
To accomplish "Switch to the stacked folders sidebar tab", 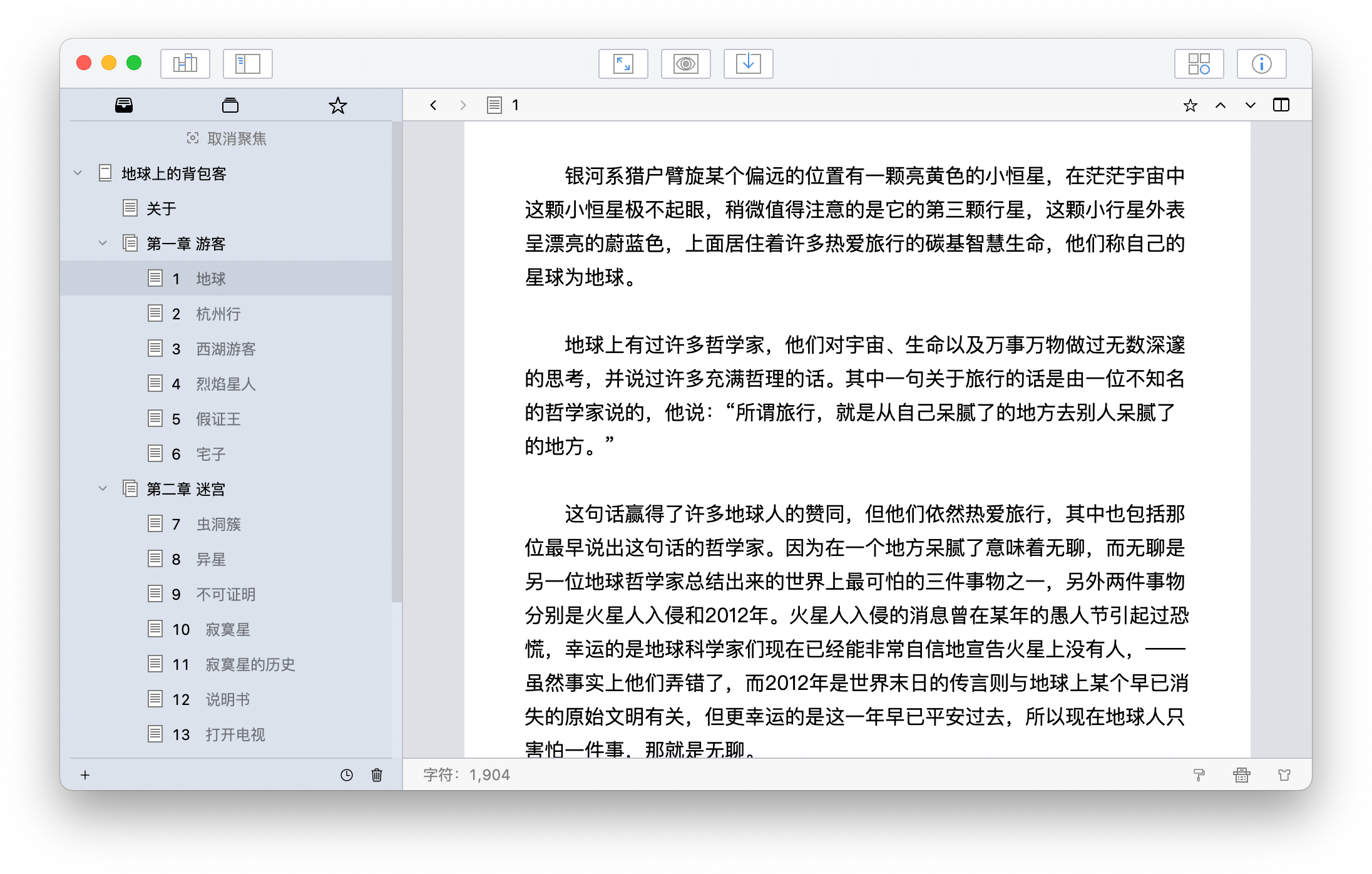I will point(230,105).
